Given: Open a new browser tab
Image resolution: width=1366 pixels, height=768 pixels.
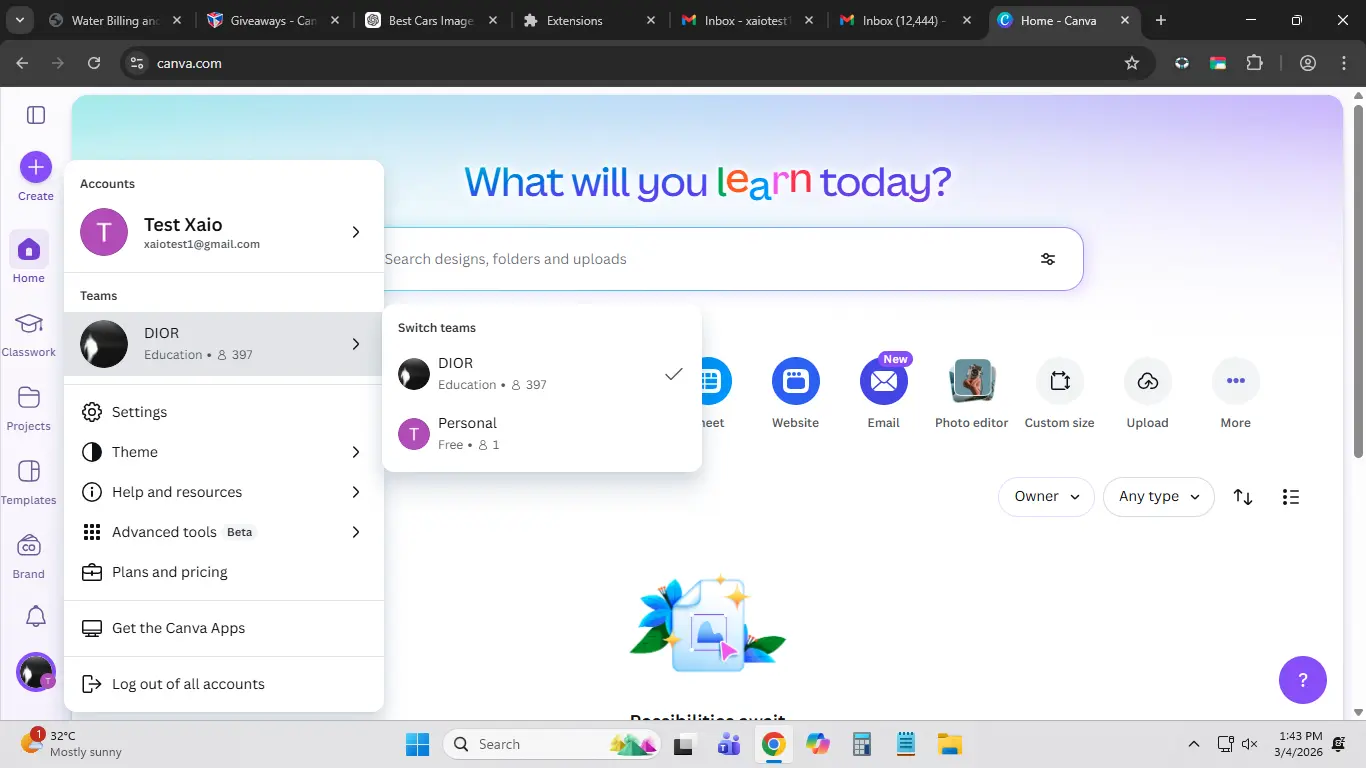Looking at the screenshot, I should click(1161, 20).
